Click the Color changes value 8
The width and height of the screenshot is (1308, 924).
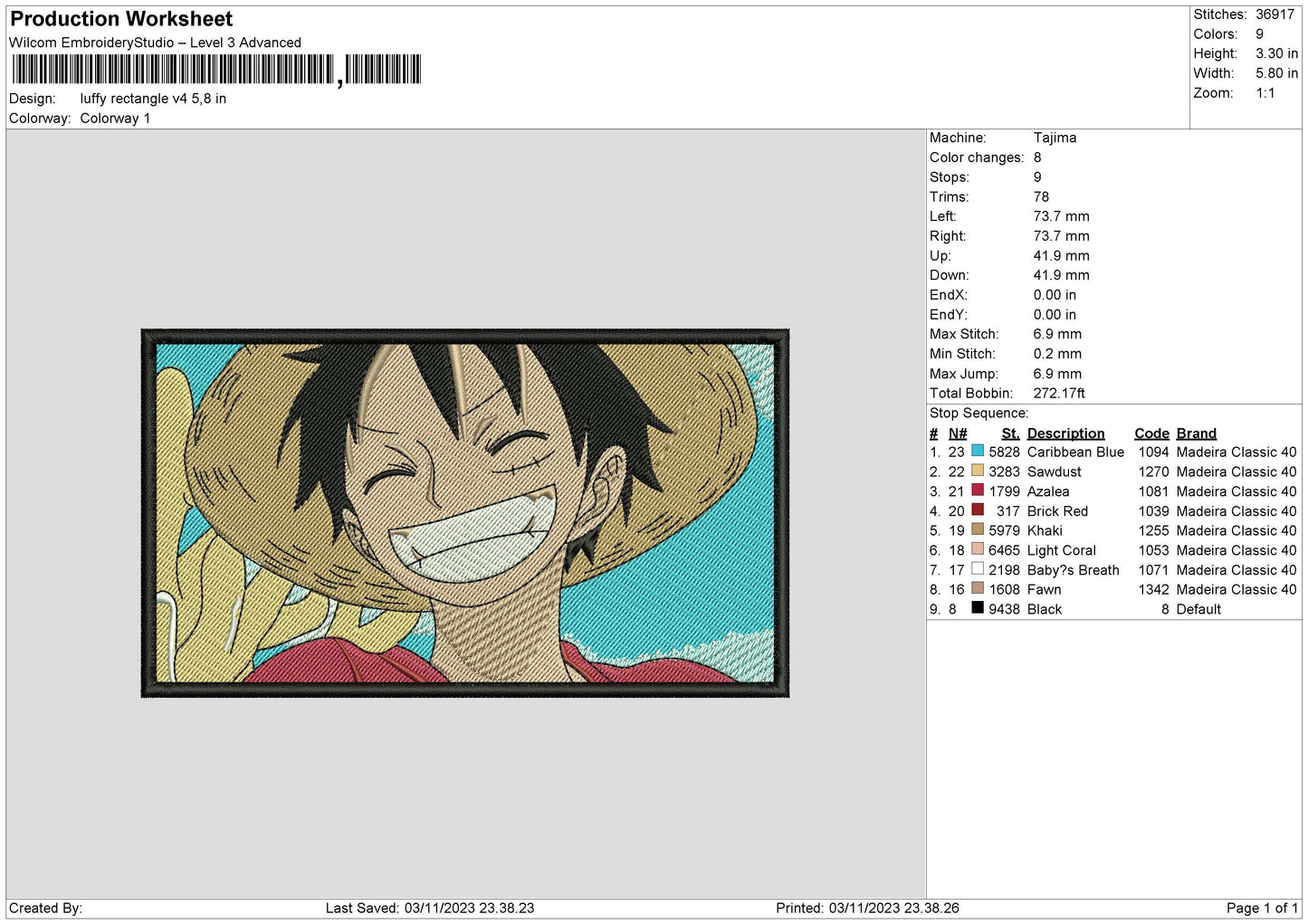click(x=1037, y=157)
